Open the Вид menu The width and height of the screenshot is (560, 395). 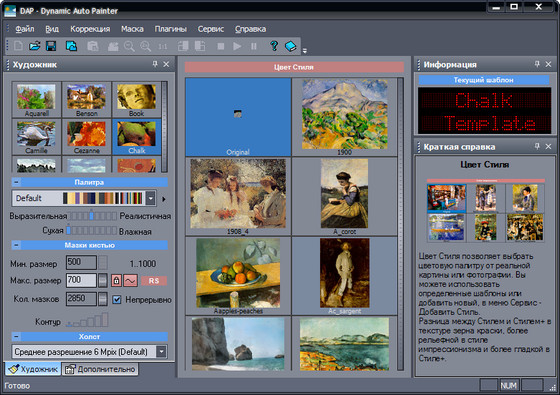(x=52, y=29)
